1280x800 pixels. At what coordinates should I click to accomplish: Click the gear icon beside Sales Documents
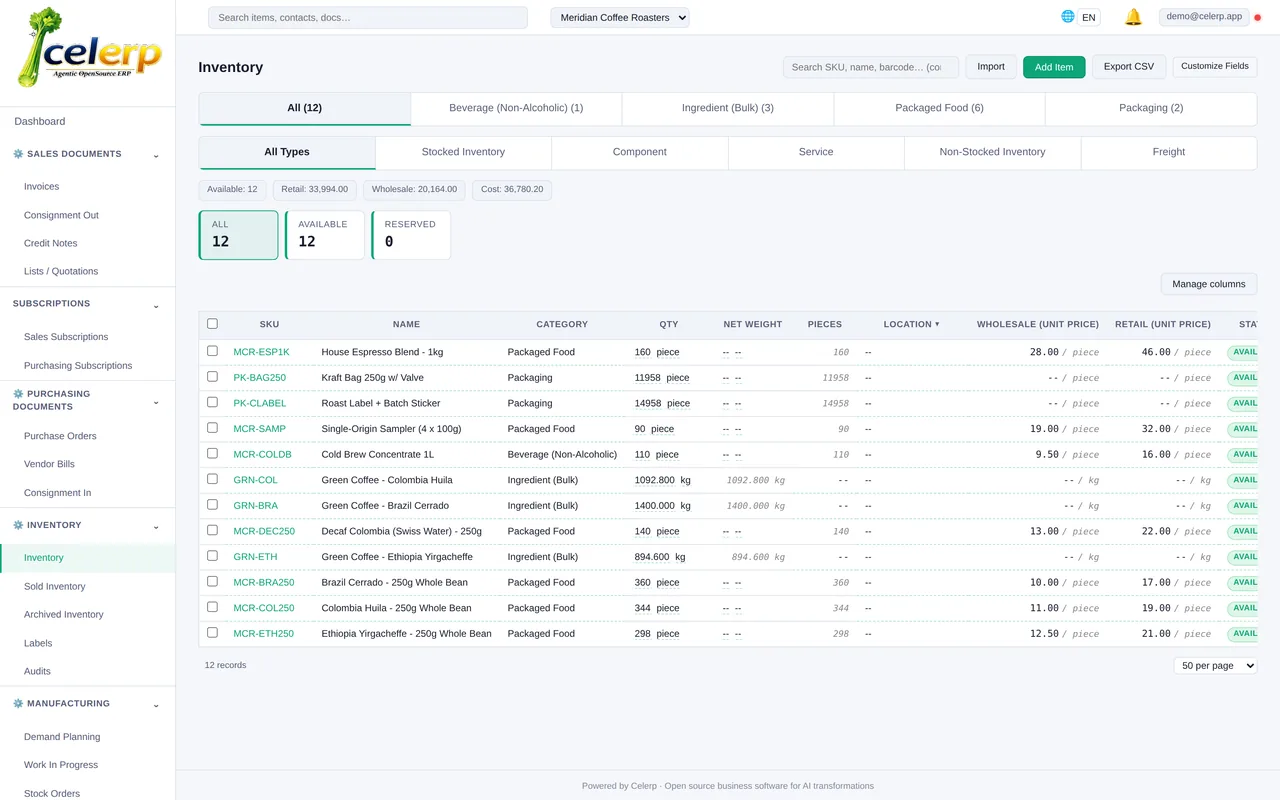(x=18, y=154)
